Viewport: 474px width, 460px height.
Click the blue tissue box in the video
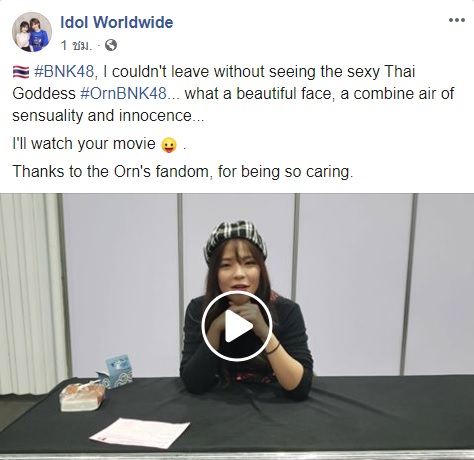[116, 371]
